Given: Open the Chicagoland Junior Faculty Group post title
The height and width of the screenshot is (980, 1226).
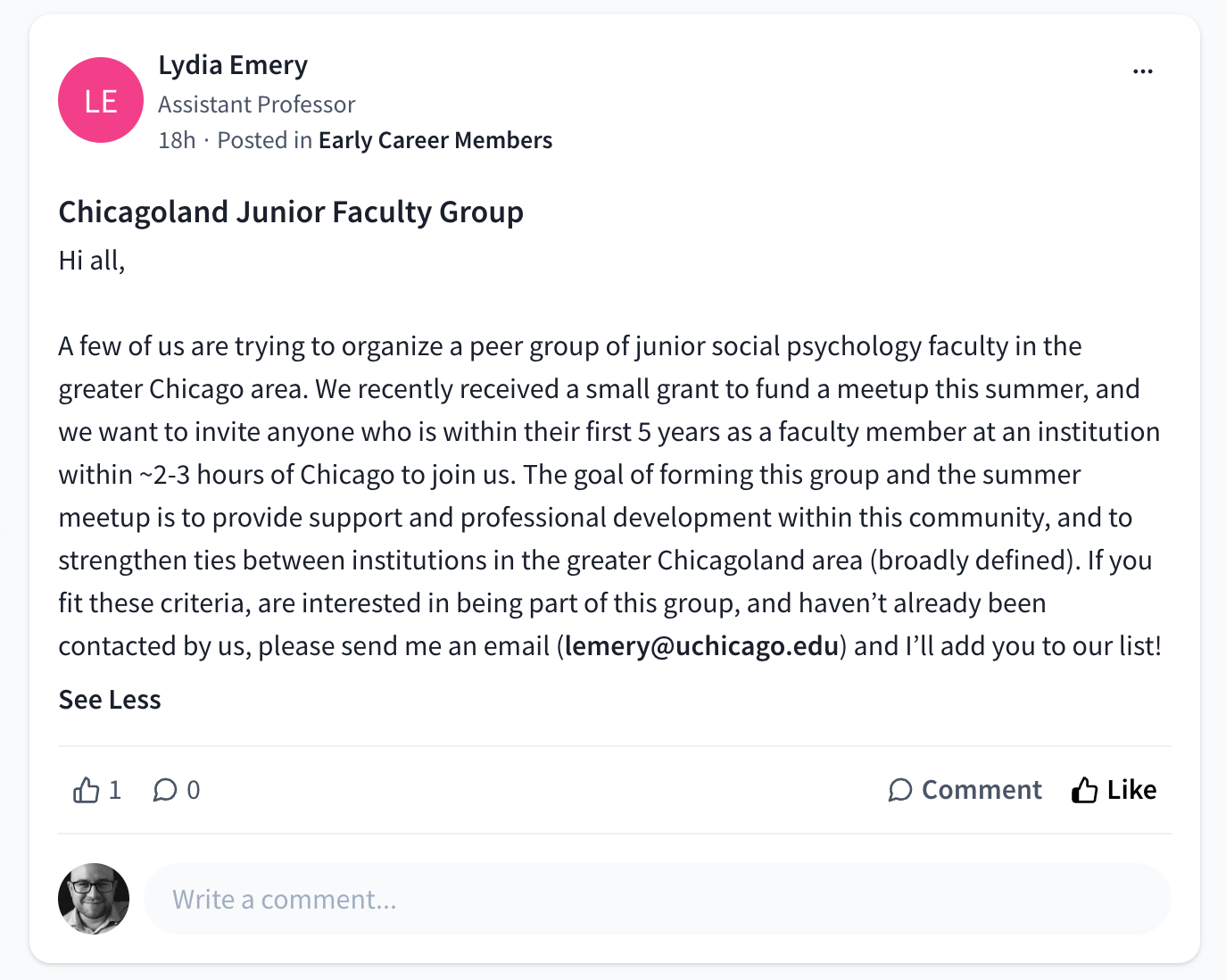Looking at the screenshot, I should tap(291, 212).
